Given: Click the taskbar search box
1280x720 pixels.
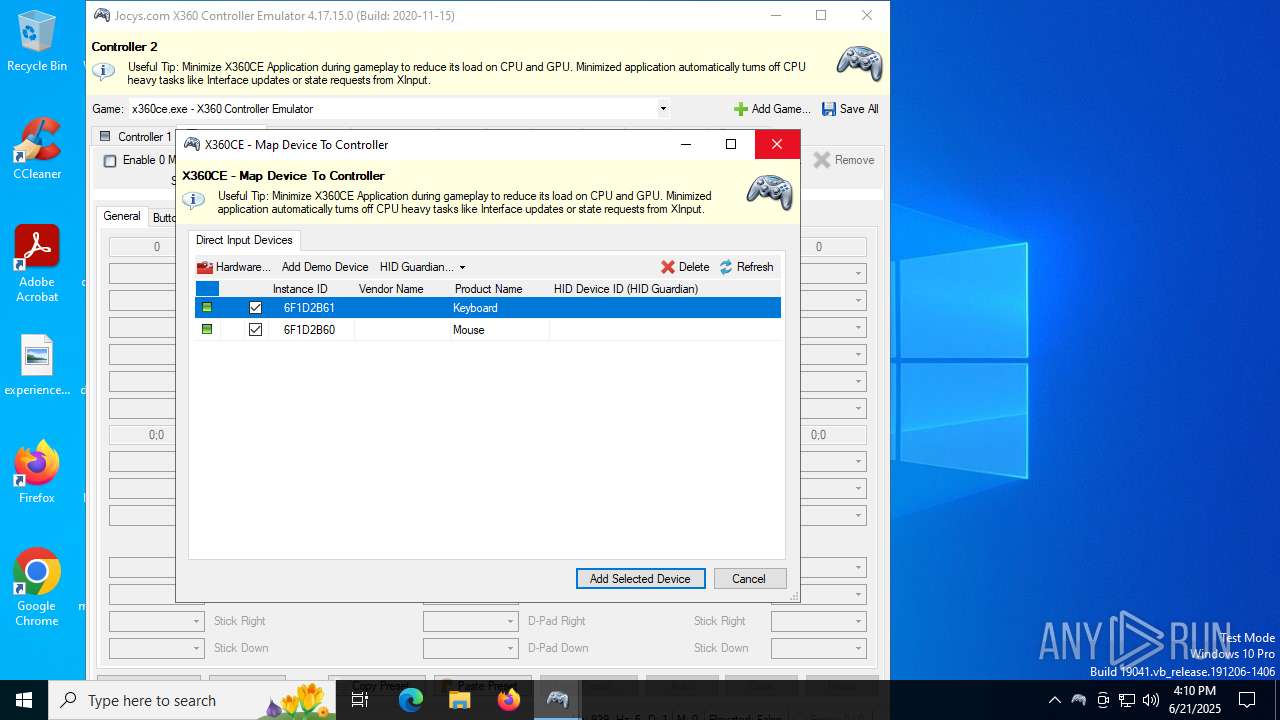Looking at the screenshot, I should [x=194, y=700].
